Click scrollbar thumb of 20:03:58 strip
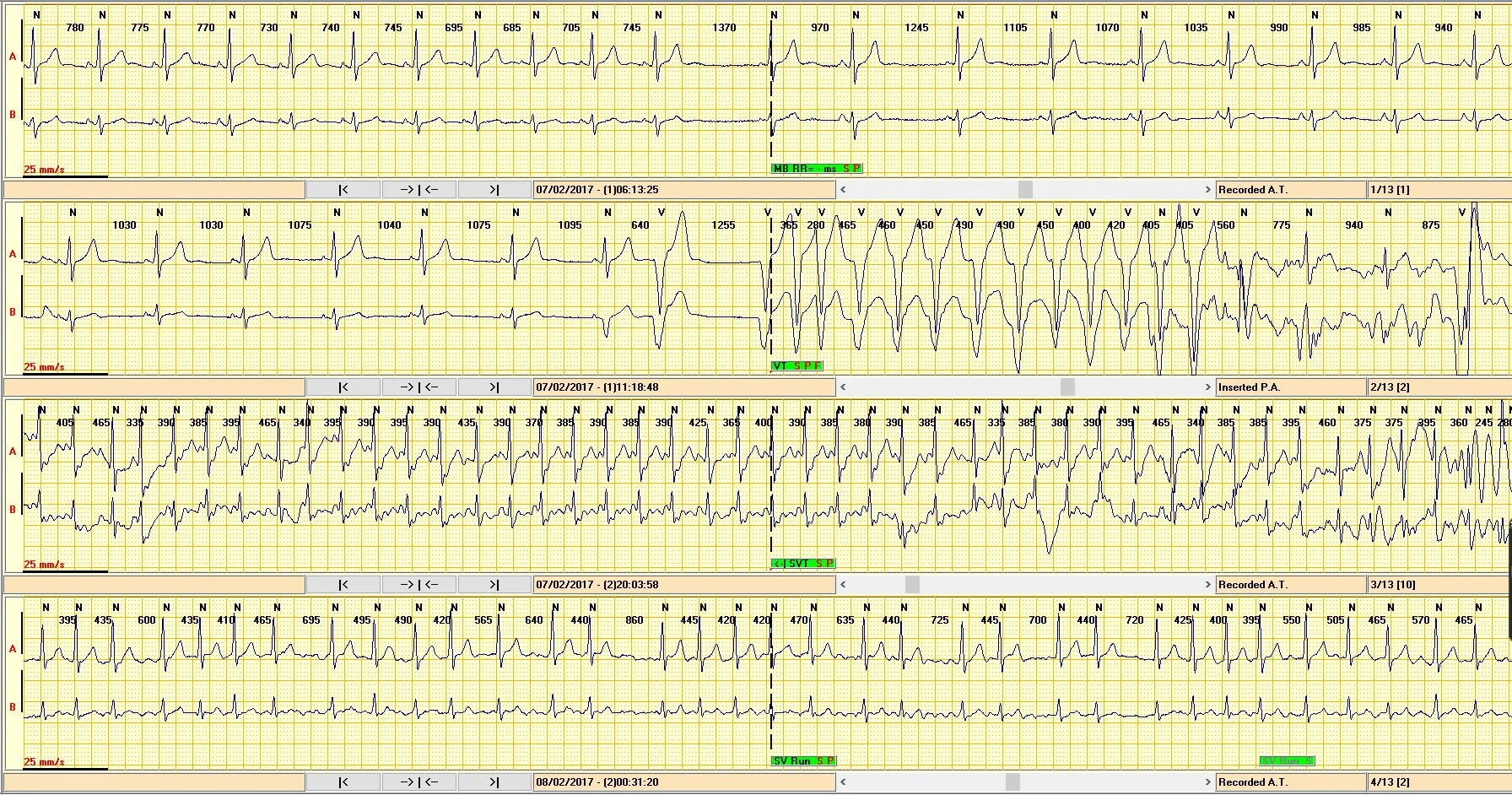Viewport: 1512px width, 795px height. 912,585
